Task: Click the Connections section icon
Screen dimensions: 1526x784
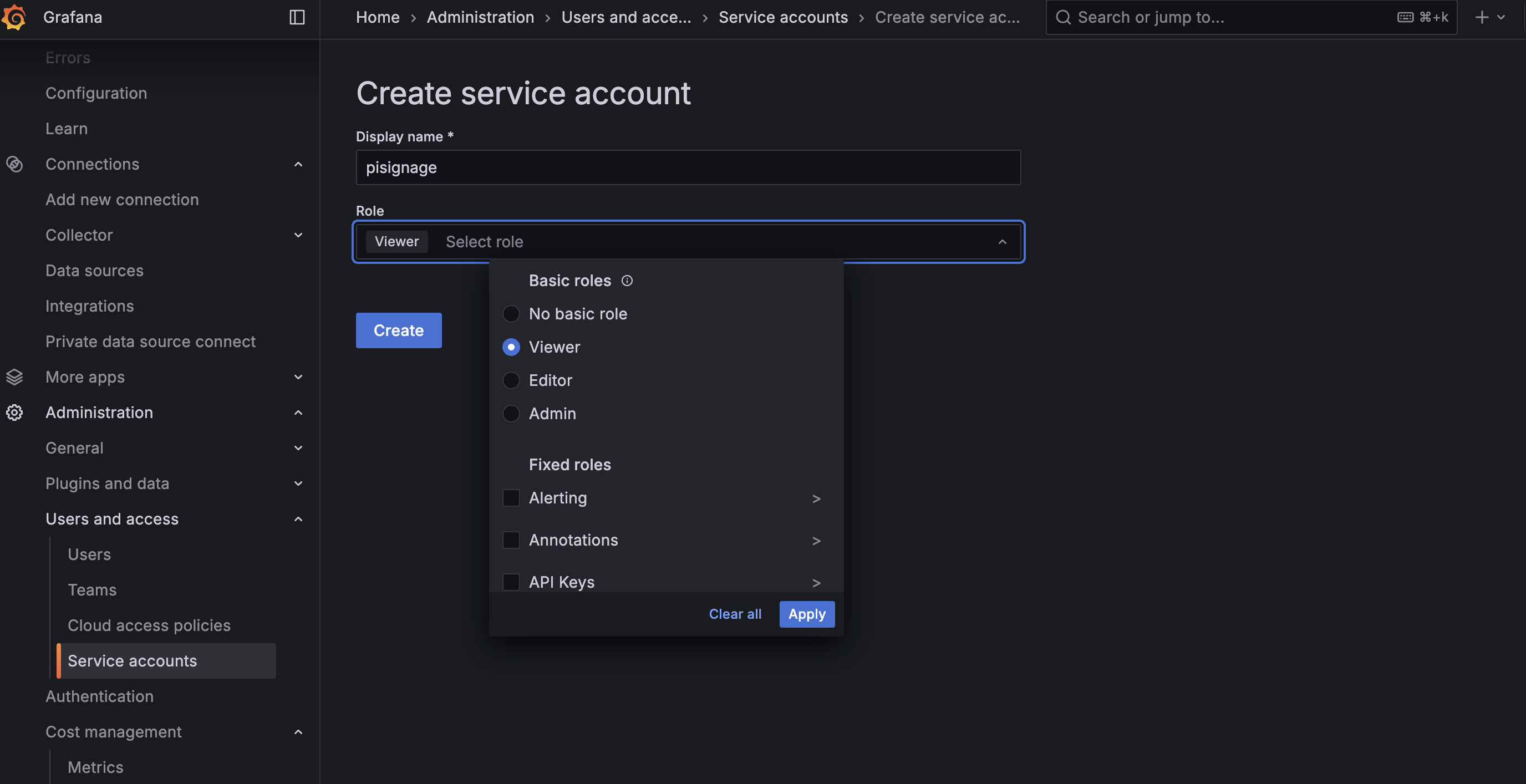Action: [14, 164]
